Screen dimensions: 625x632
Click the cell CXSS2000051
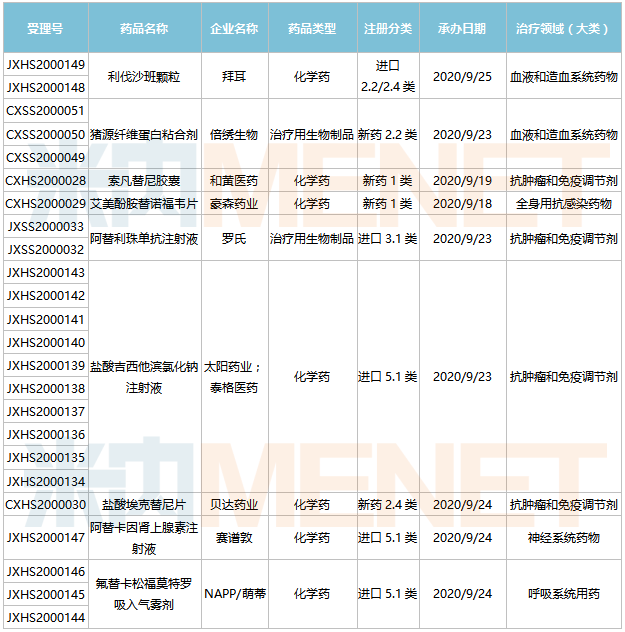tap(45, 111)
